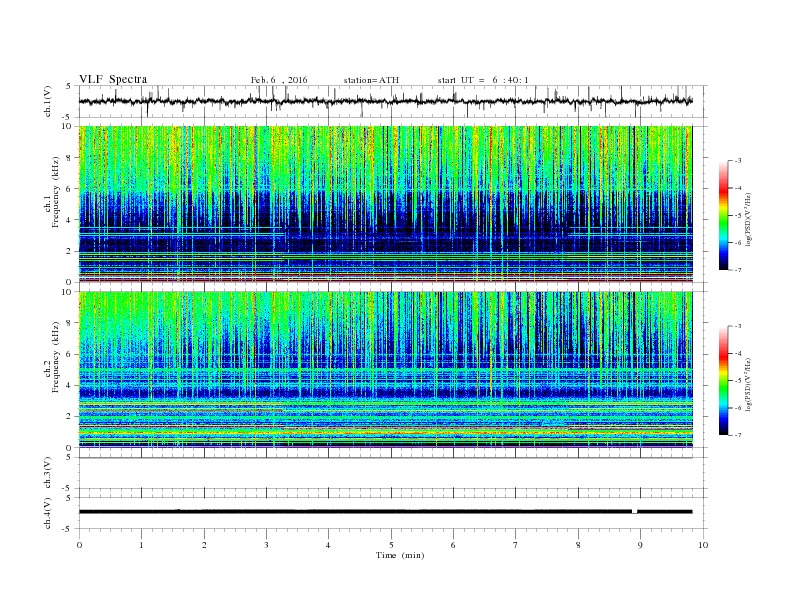
Task: Click the ch.1 voltage waveform trace
Action: pos(386,101)
